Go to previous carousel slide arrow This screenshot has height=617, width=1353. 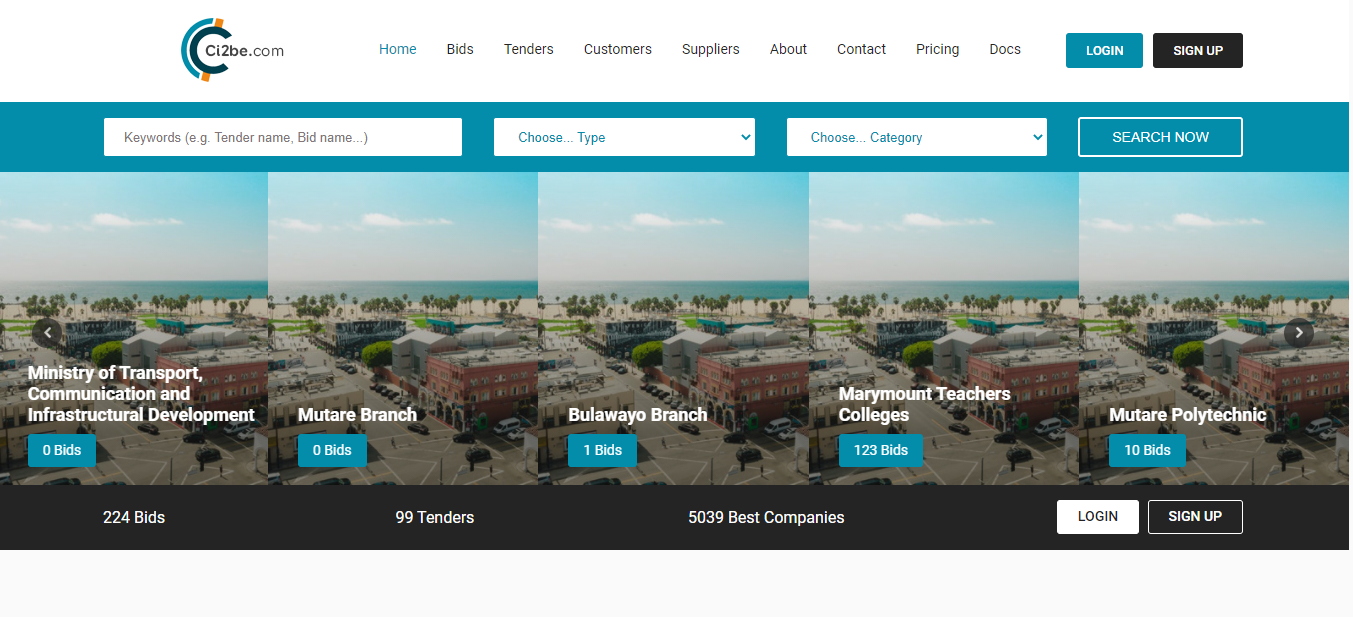tap(47, 333)
